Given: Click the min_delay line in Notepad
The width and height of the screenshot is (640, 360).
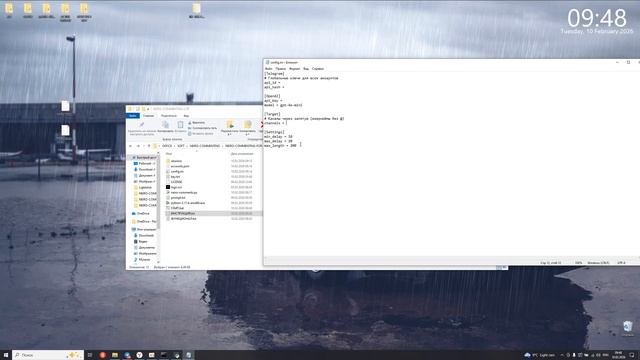Looking at the screenshot, I should click(x=278, y=136).
